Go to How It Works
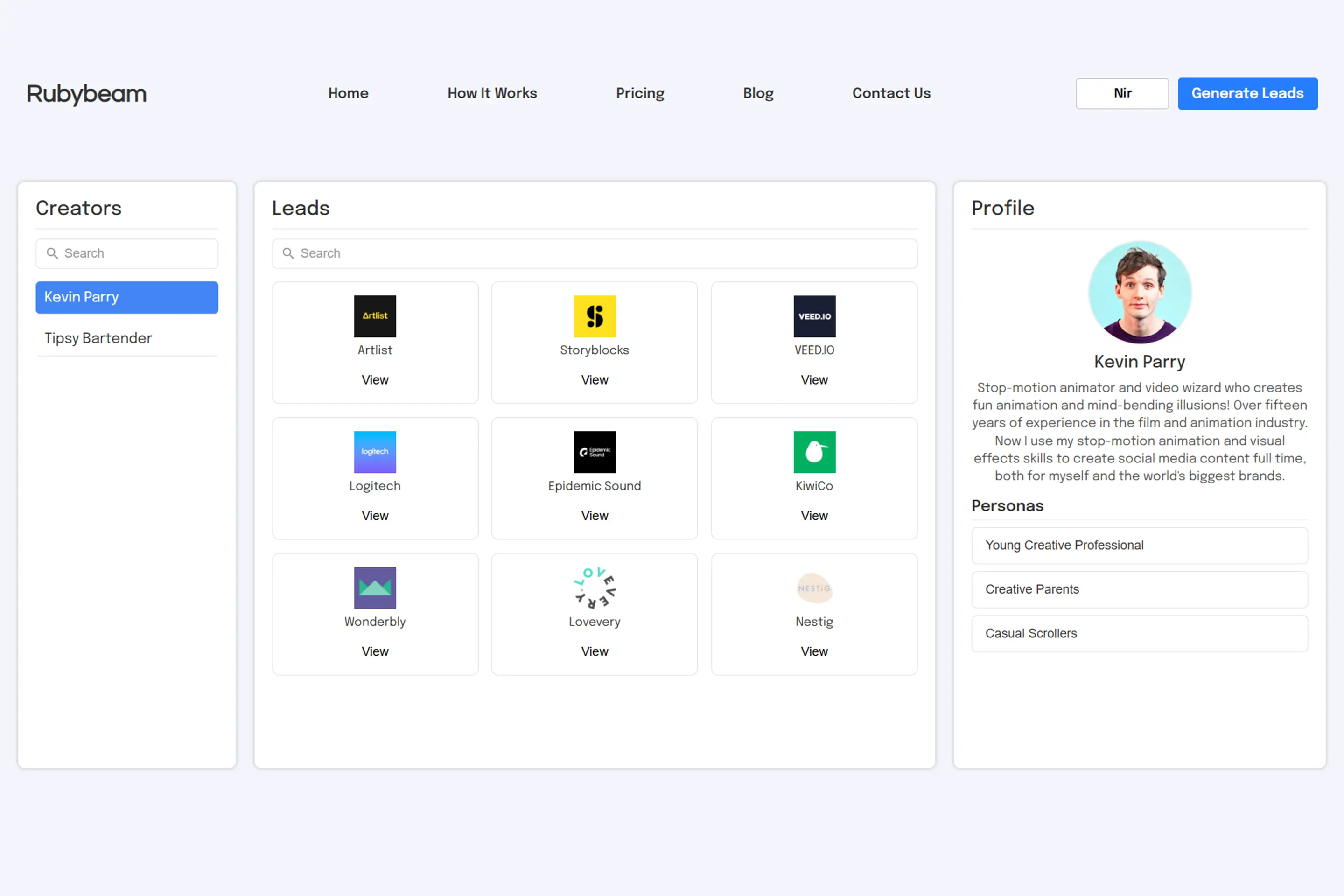Image resolution: width=1344 pixels, height=896 pixels. 492,93
